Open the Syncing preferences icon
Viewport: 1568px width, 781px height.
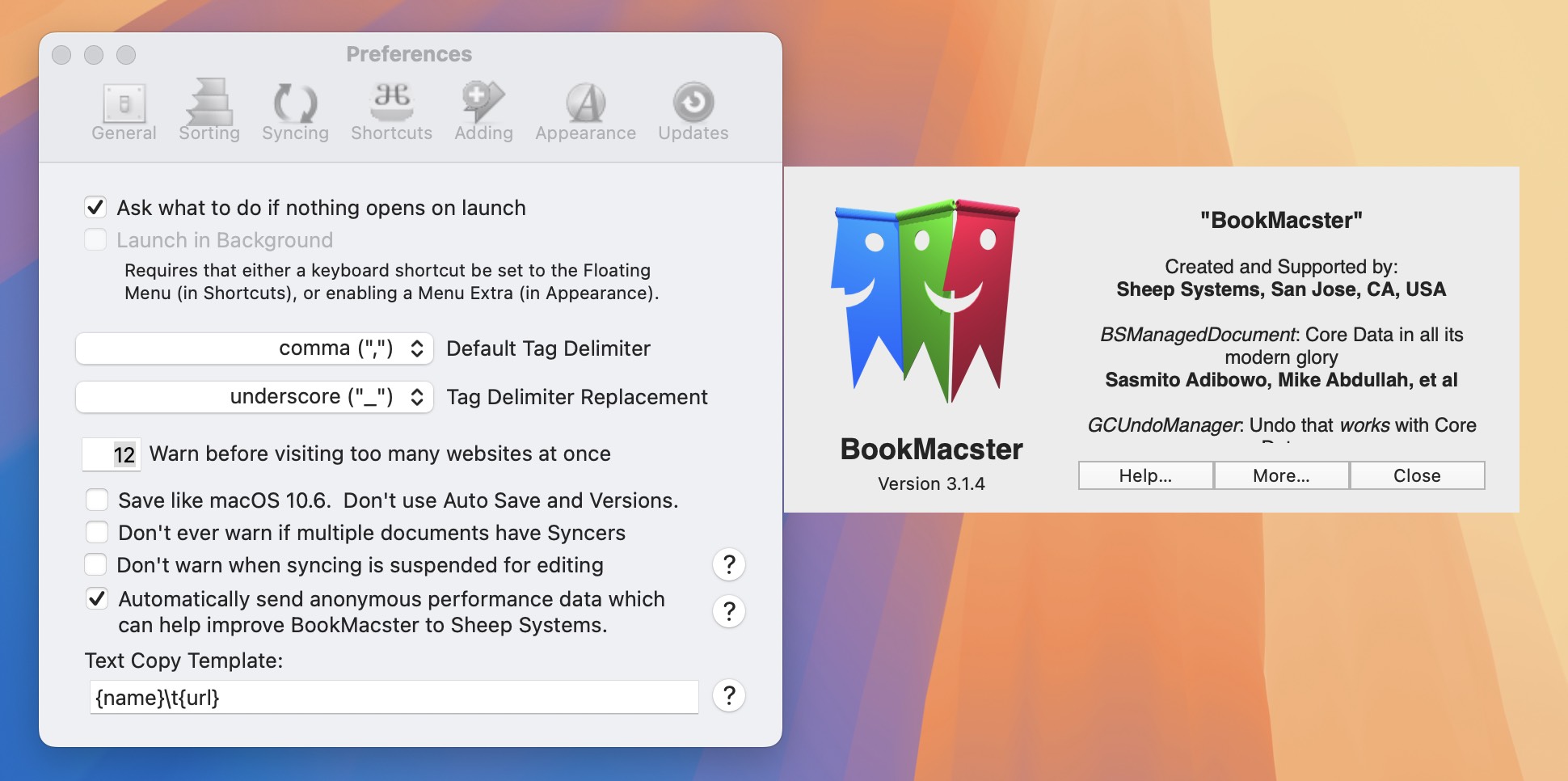click(295, 112)
